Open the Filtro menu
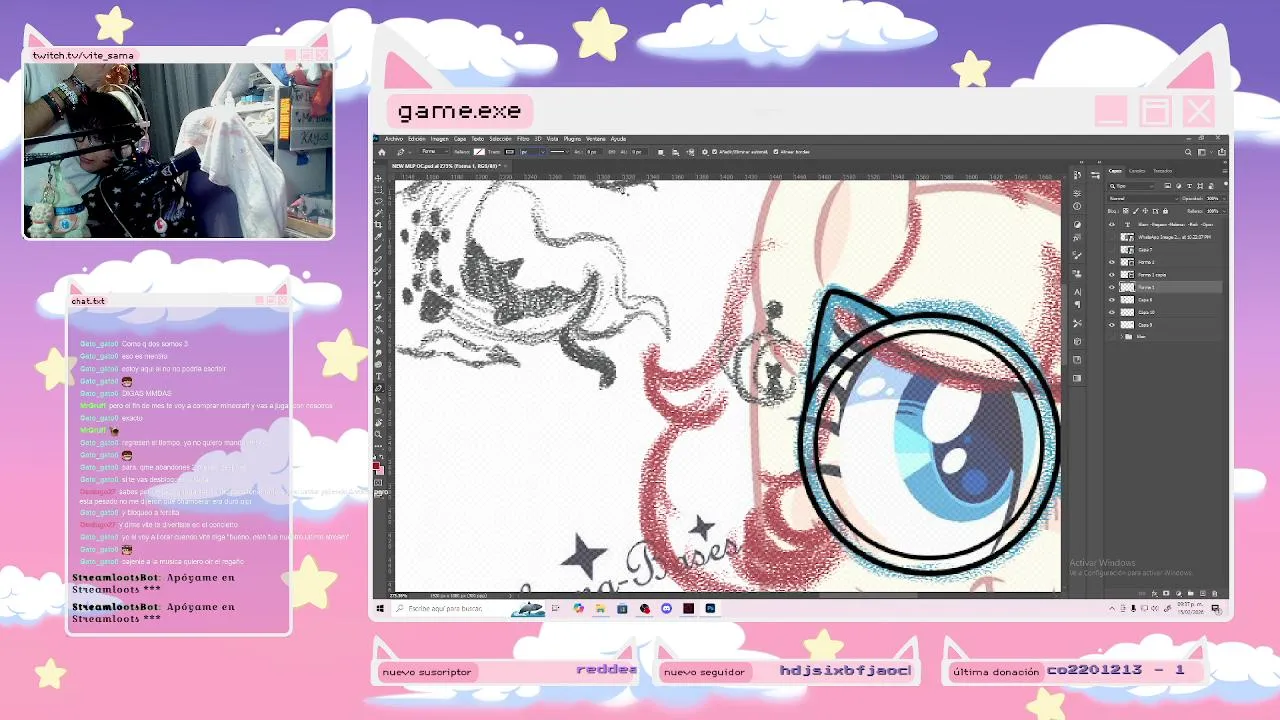The image size is (1280, 720). point(523,139)
